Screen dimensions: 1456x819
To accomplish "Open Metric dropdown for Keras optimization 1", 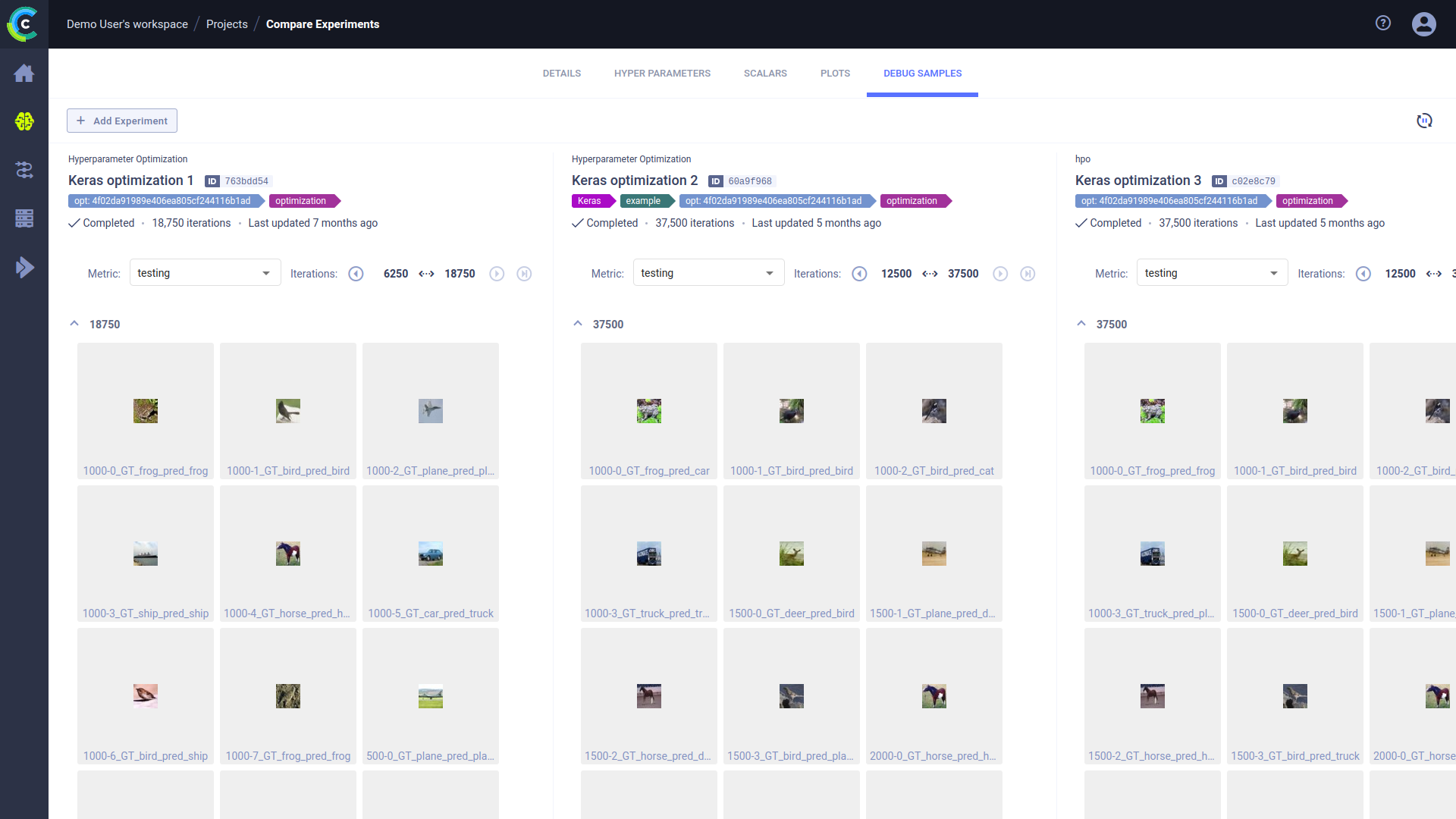I will tap(205, 273).
